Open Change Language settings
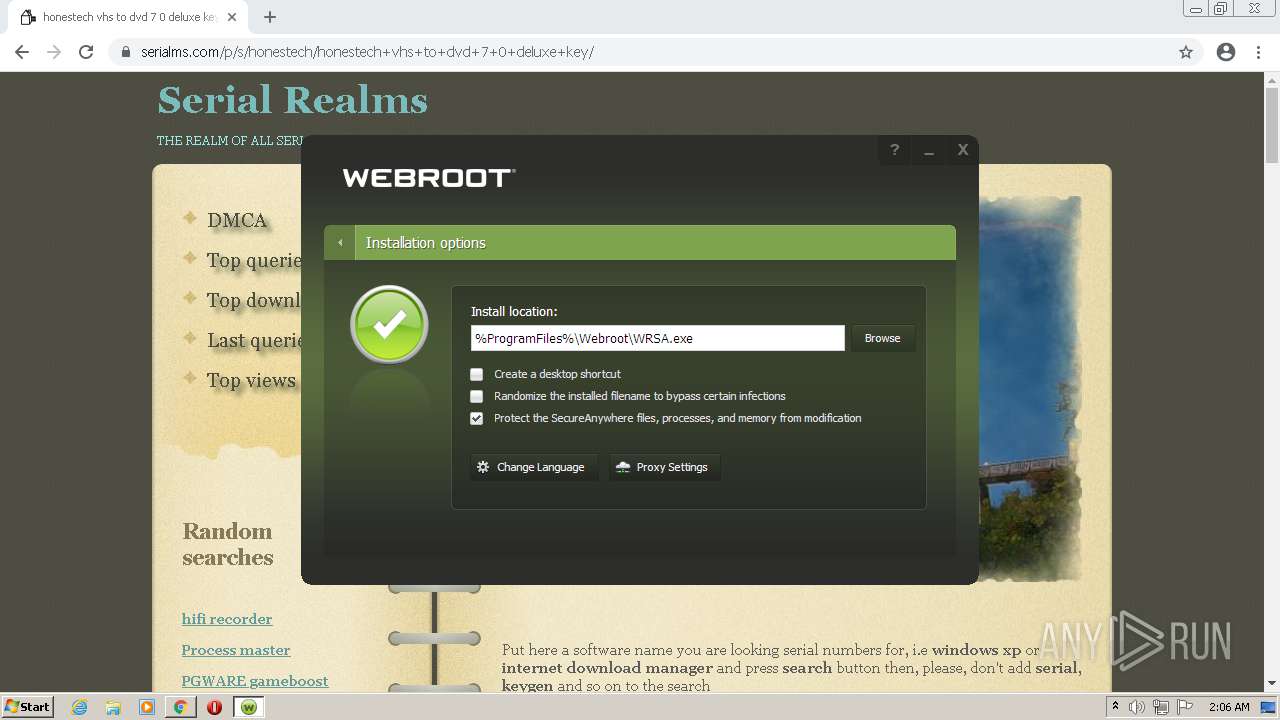This screenshot has width=1280, height=720. pyautogui.click(x=534, y=467)
